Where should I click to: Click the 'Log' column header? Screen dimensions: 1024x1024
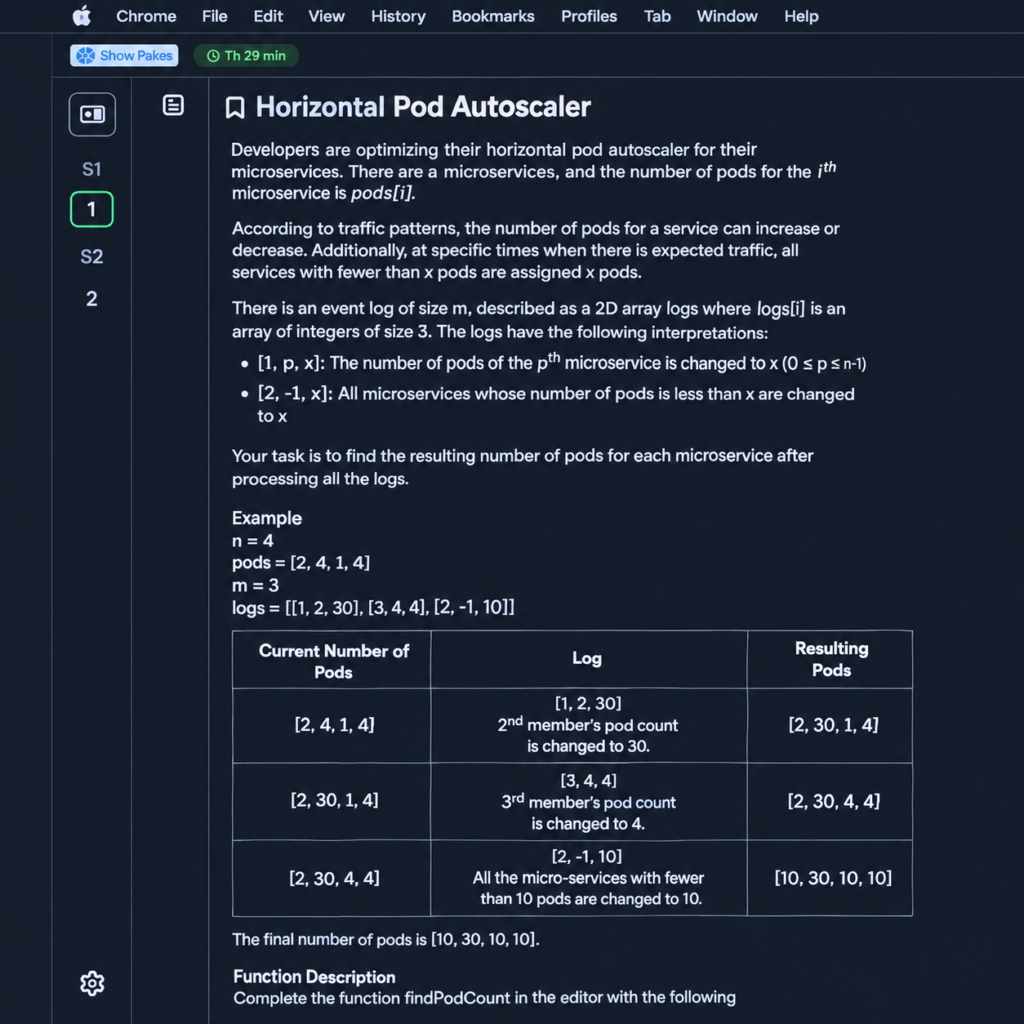(x=587, y=658)
